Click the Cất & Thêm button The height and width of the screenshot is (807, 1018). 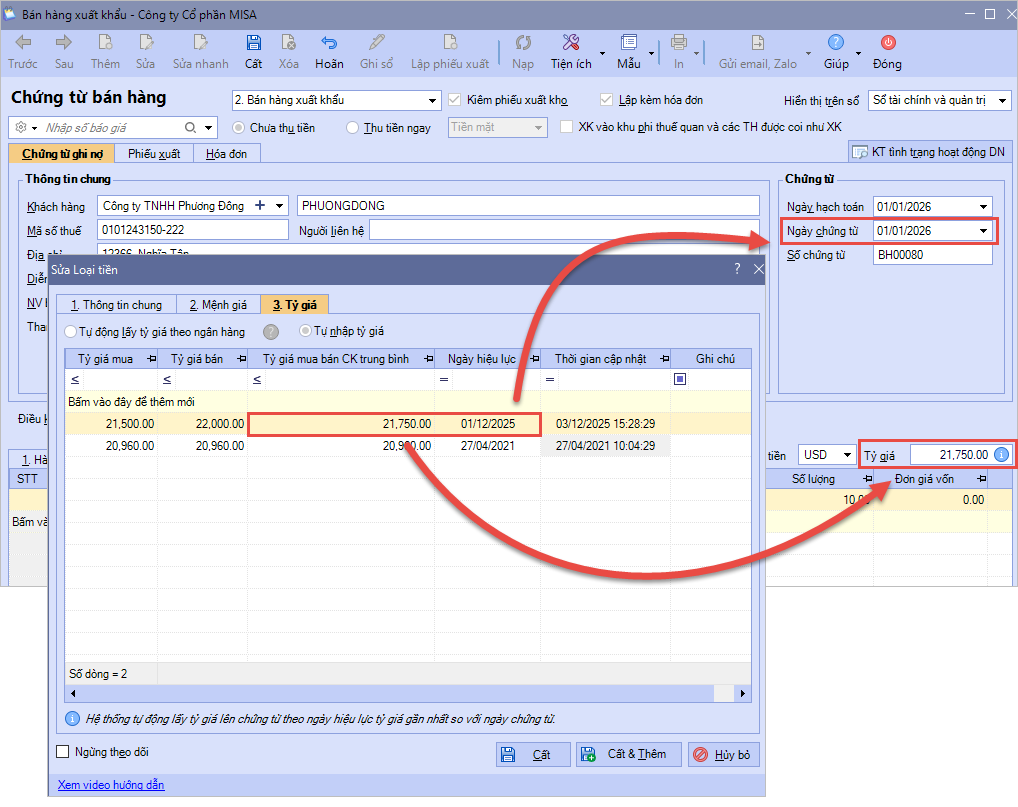(629, 754)
